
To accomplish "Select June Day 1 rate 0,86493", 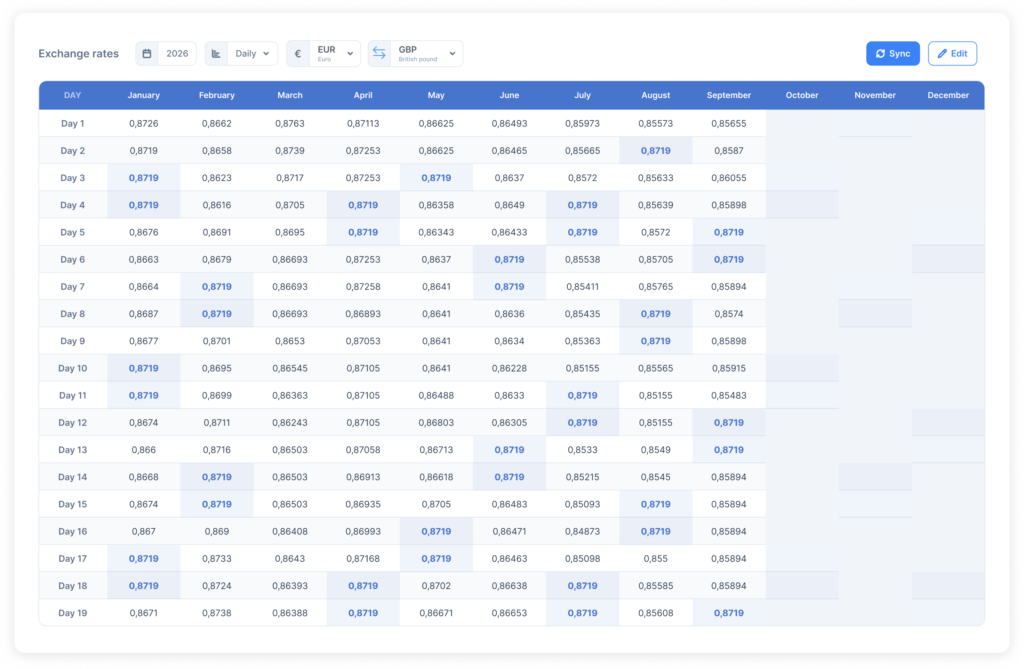I will click(x=509, y=123).
